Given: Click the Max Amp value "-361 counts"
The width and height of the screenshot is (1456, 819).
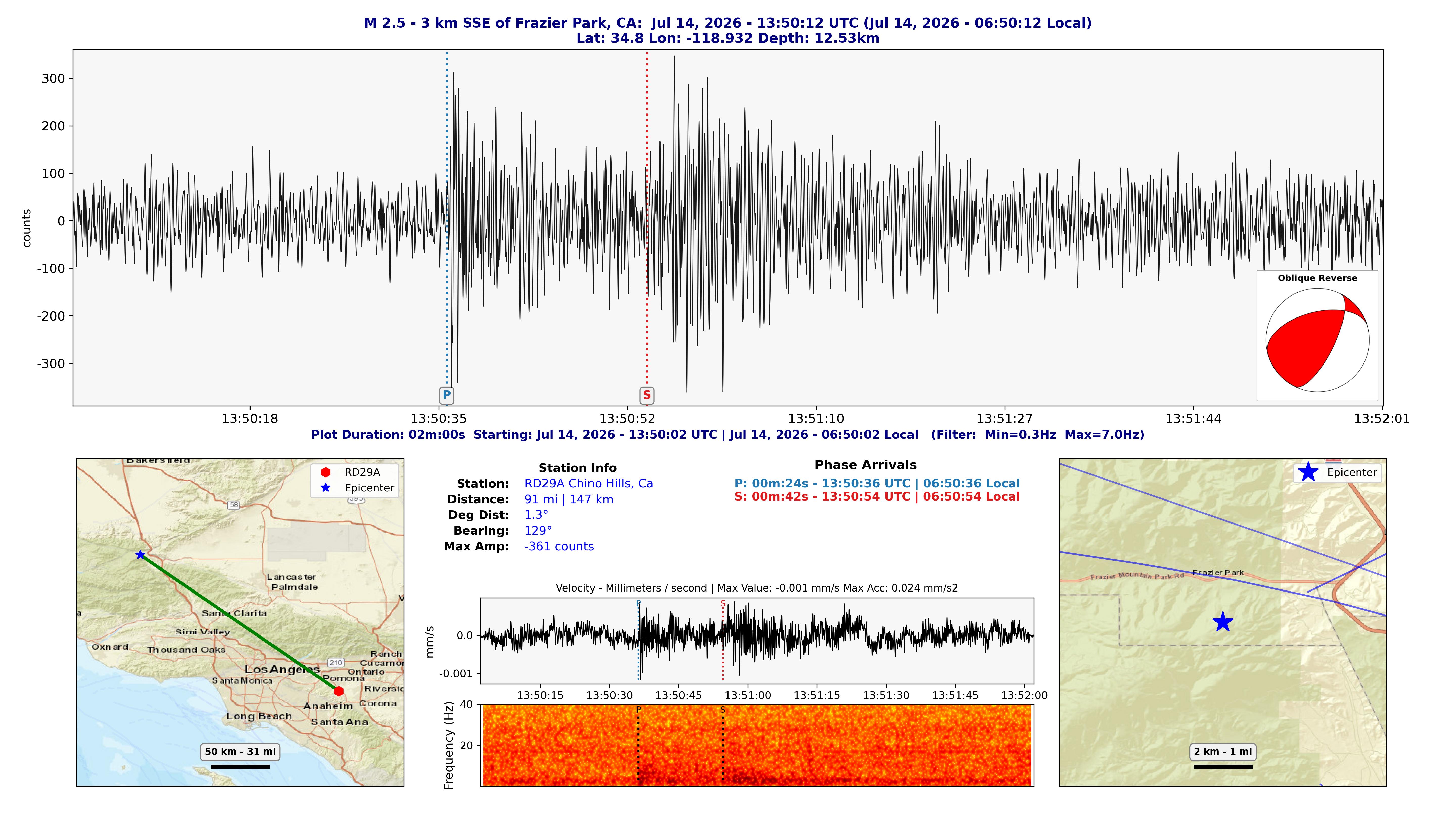Looking at the screenshot, I should (558, 547).
